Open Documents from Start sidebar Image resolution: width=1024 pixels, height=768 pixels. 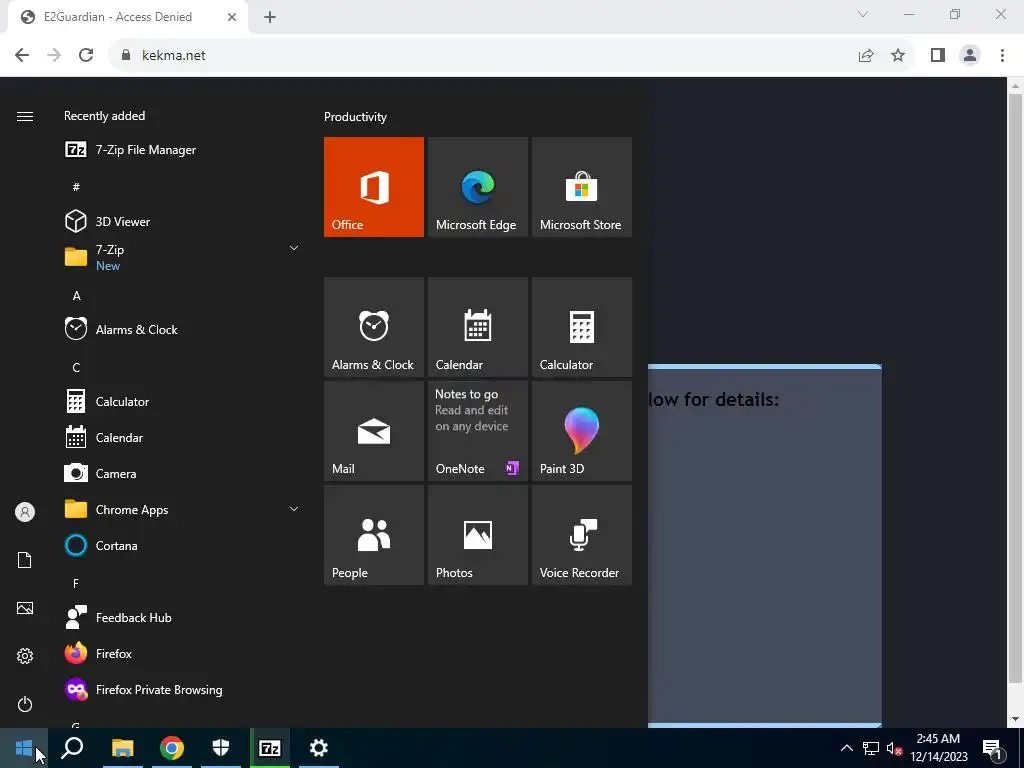tap(25, 560)
